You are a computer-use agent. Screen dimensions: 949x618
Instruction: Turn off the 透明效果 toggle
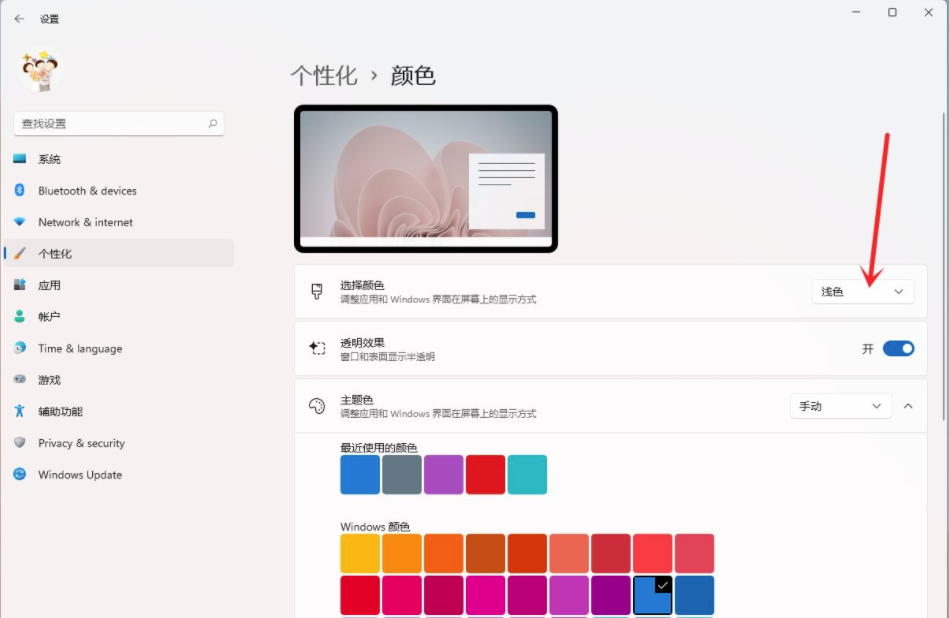(x=898, y=349)
